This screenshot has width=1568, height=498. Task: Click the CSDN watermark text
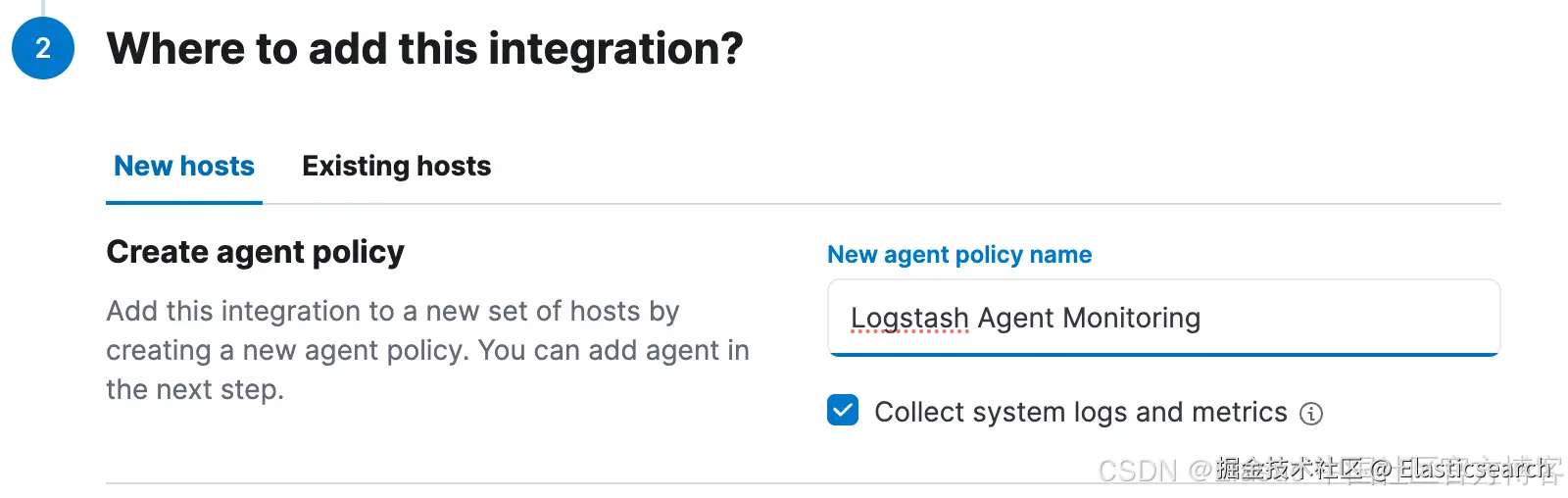[x=1137, y=472]
